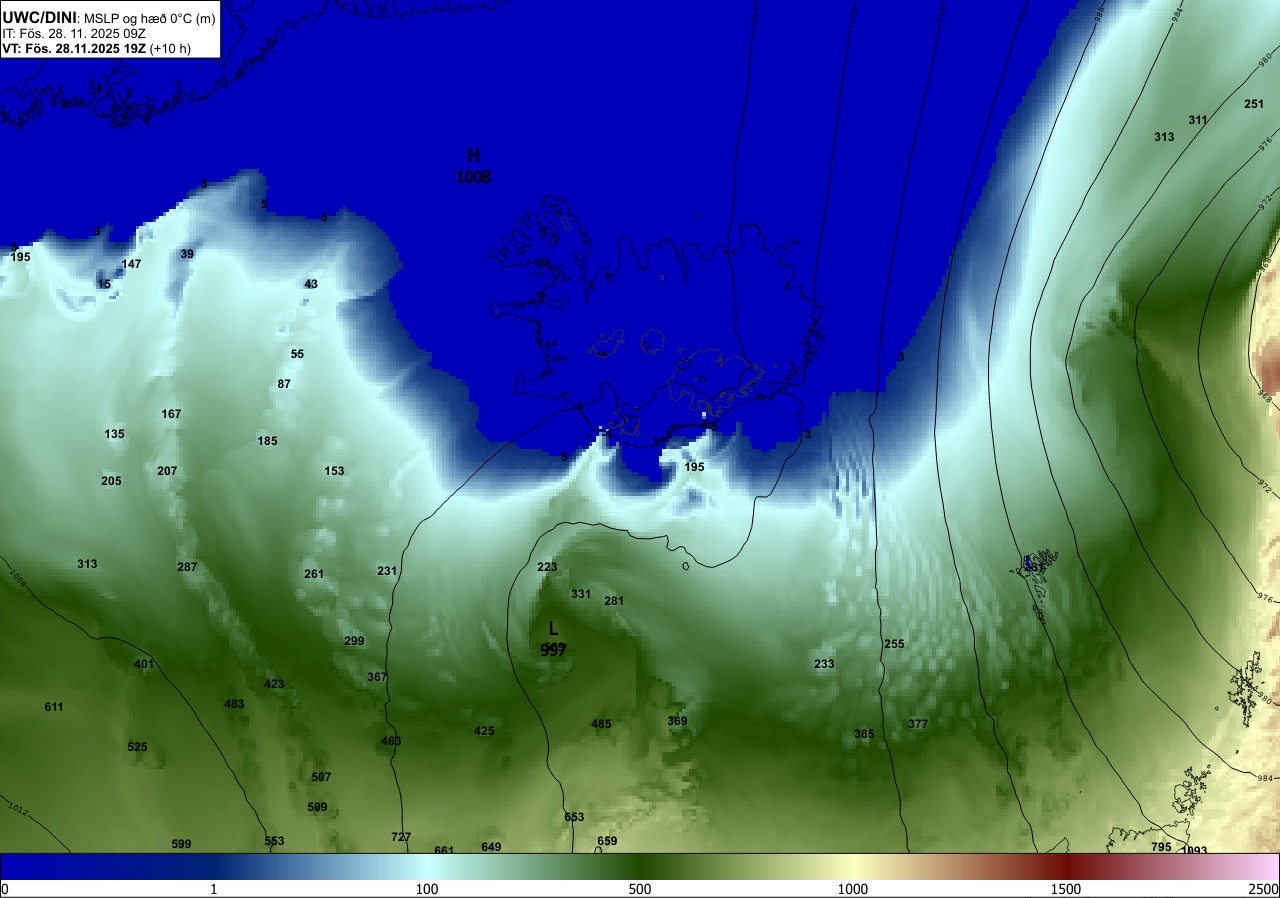Click the 1 label on color scale
This screenshot has height=898, width=1280.
(214, 889)
